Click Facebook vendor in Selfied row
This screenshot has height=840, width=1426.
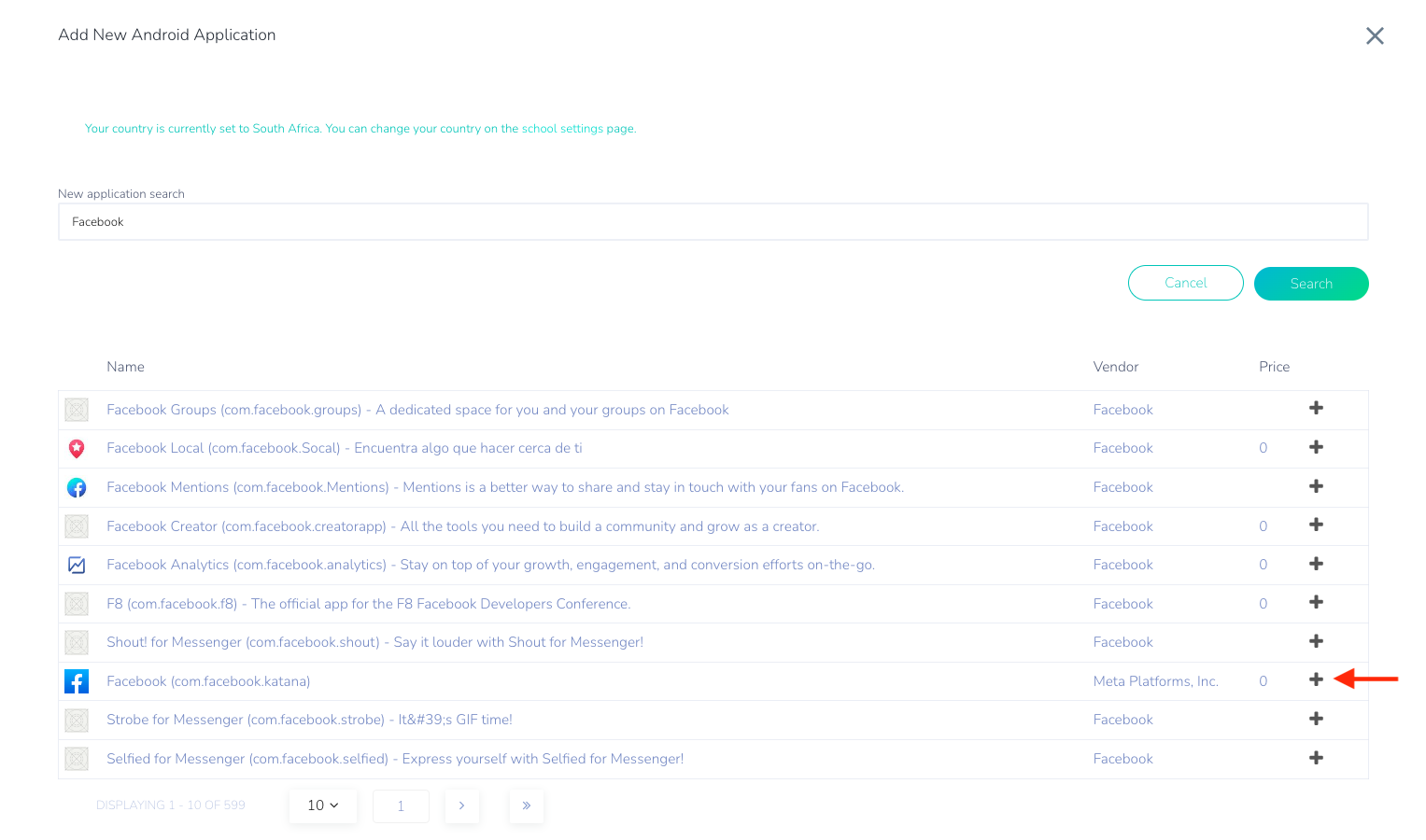coord(1123,759)
